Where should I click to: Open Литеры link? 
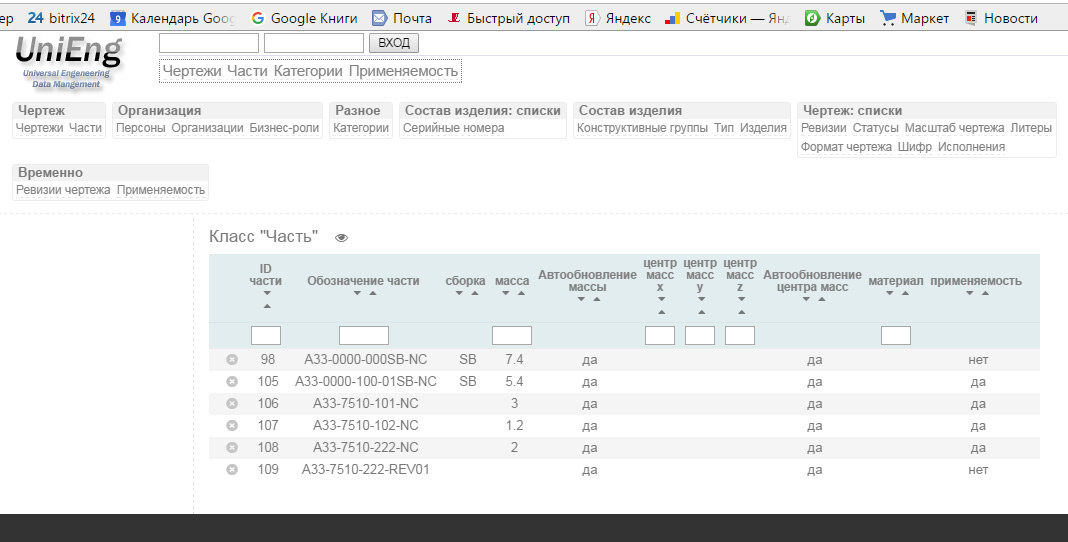1031,128
